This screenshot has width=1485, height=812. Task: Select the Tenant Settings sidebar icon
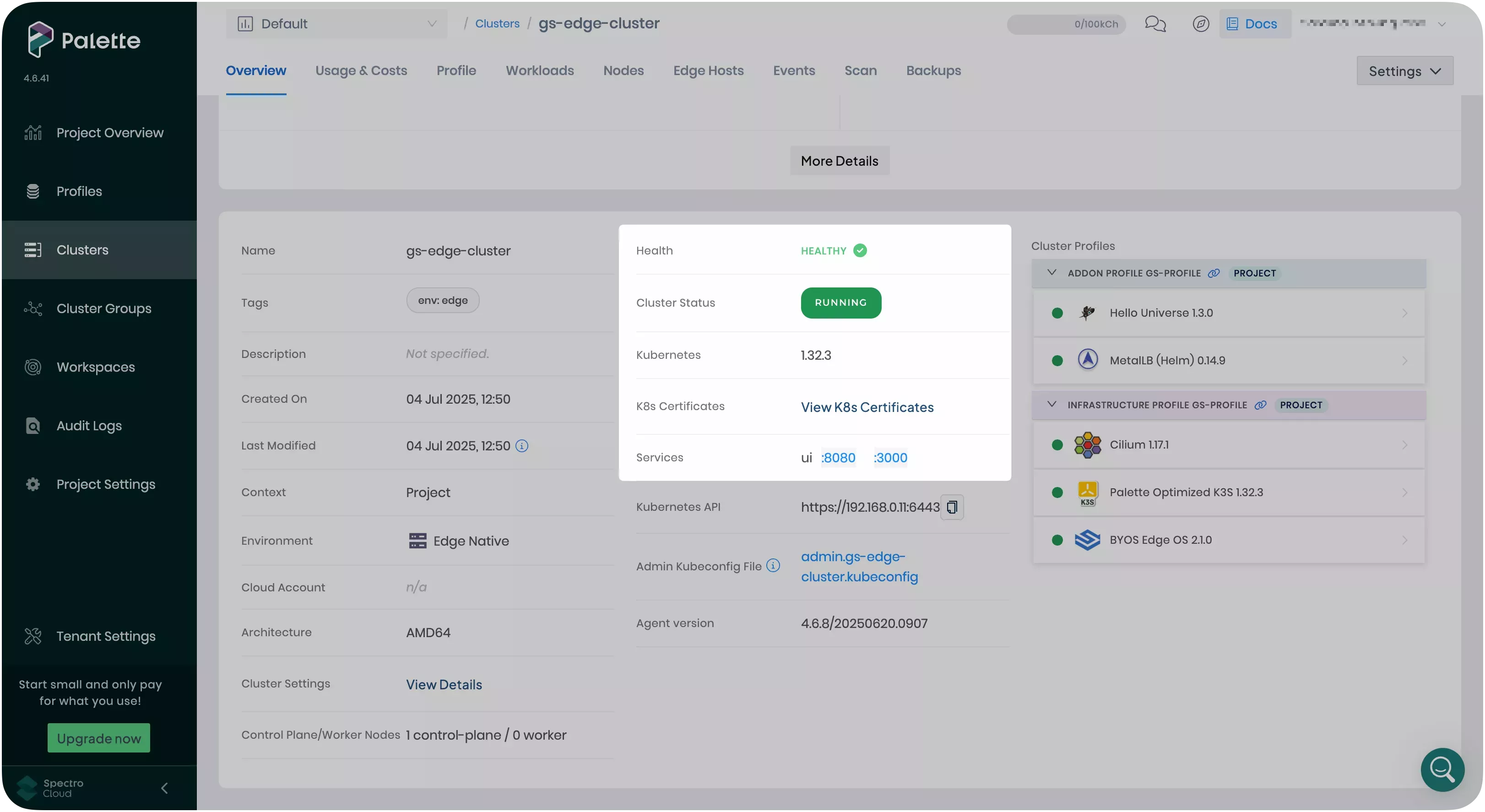click(33, 636)
